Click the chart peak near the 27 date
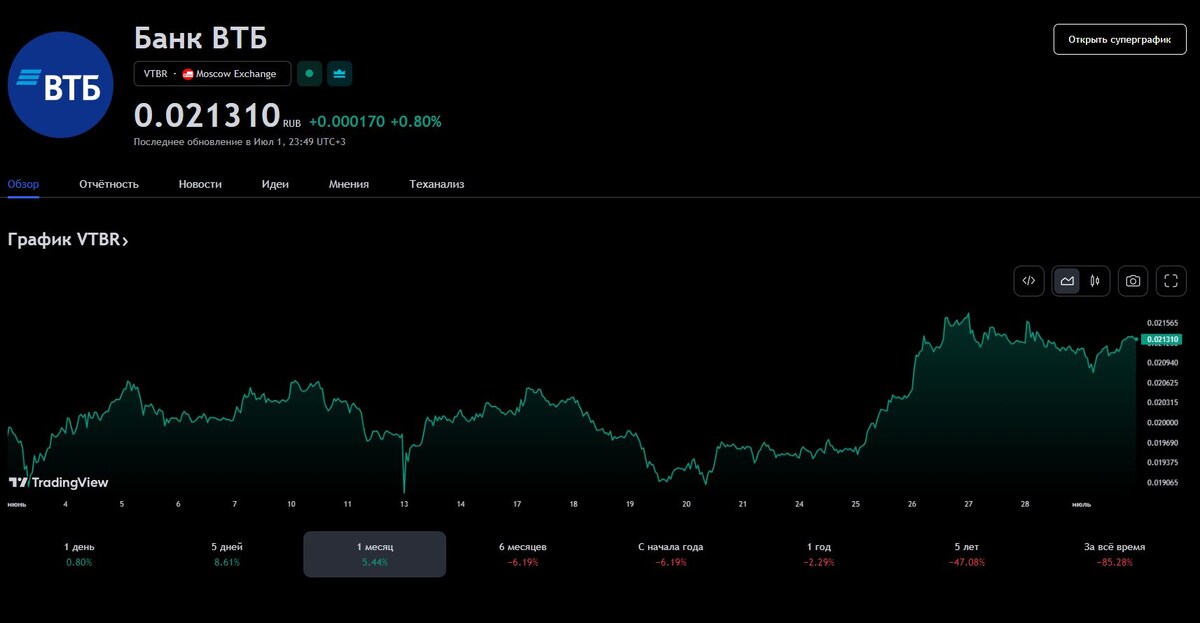Image resolution: width=1200 pixels, height=623 pixels. tap(968, 314)
